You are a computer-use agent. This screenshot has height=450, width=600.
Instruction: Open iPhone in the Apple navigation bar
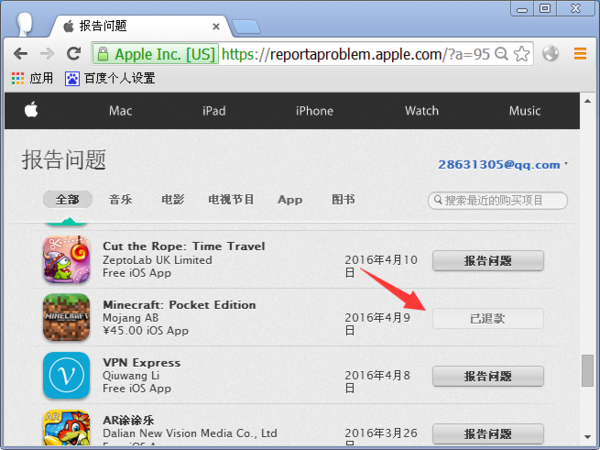pyautogui.click(x=314, y=110)
